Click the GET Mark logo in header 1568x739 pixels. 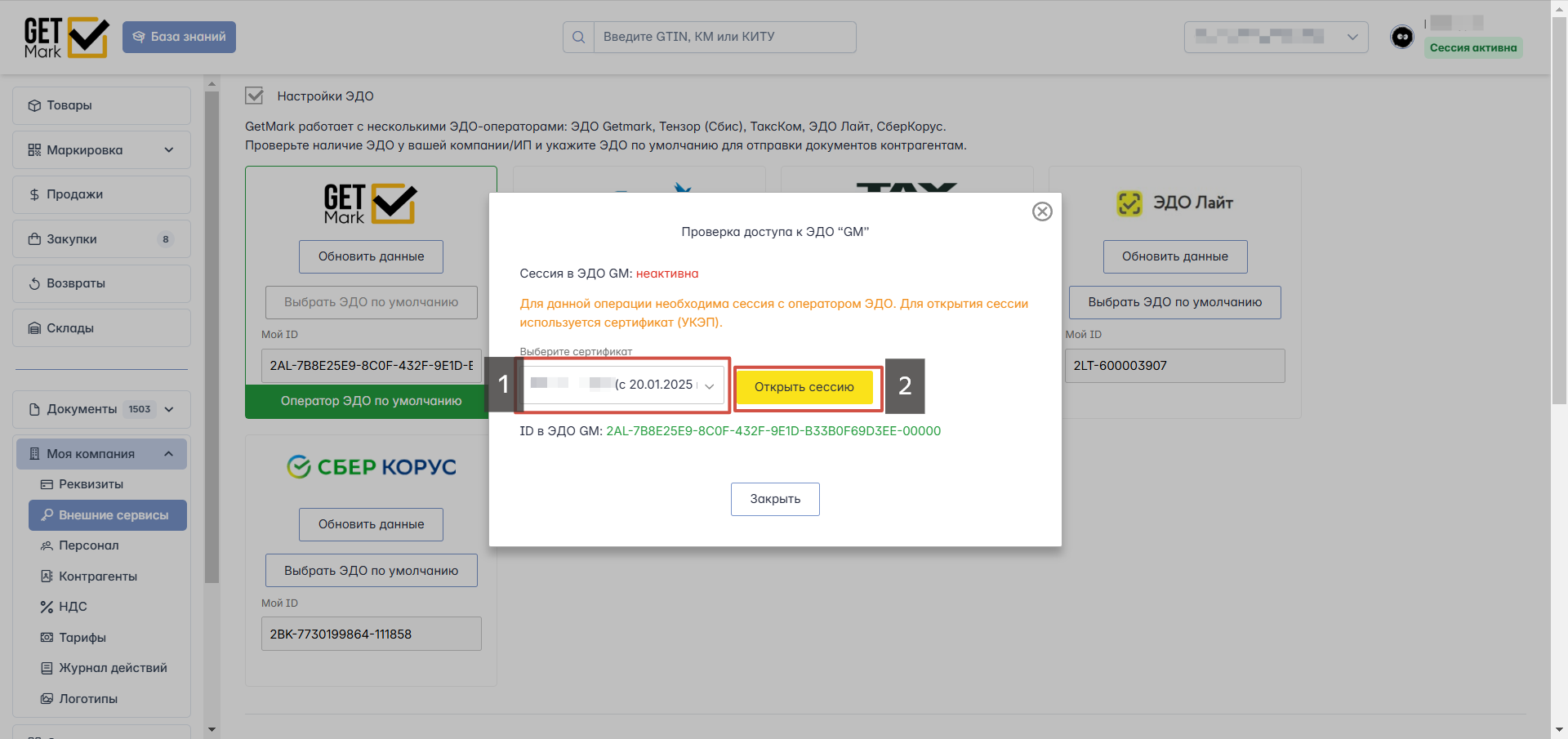66,38
